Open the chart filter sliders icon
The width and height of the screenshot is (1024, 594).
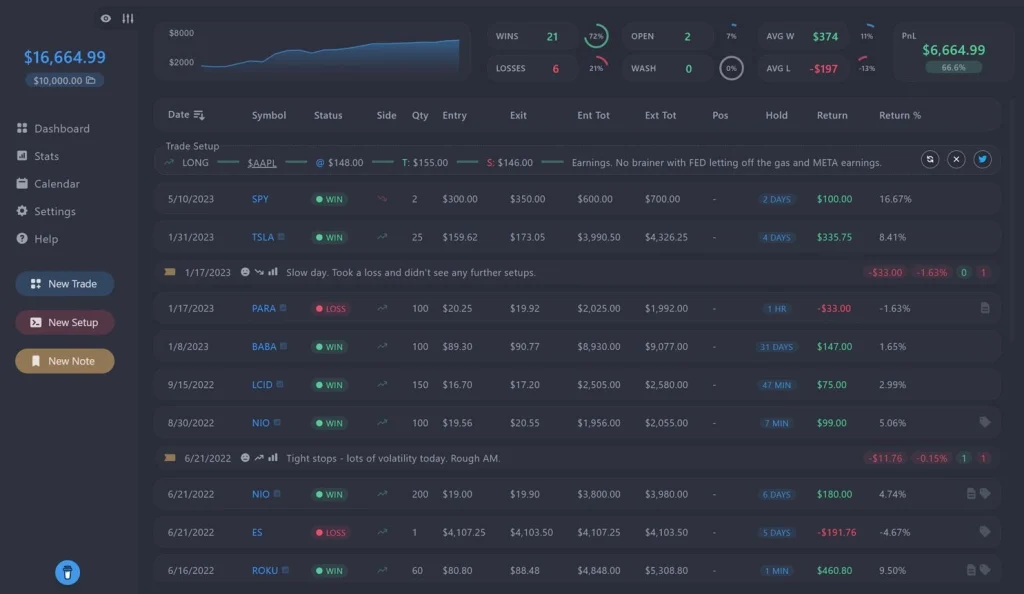coord(128,18)
